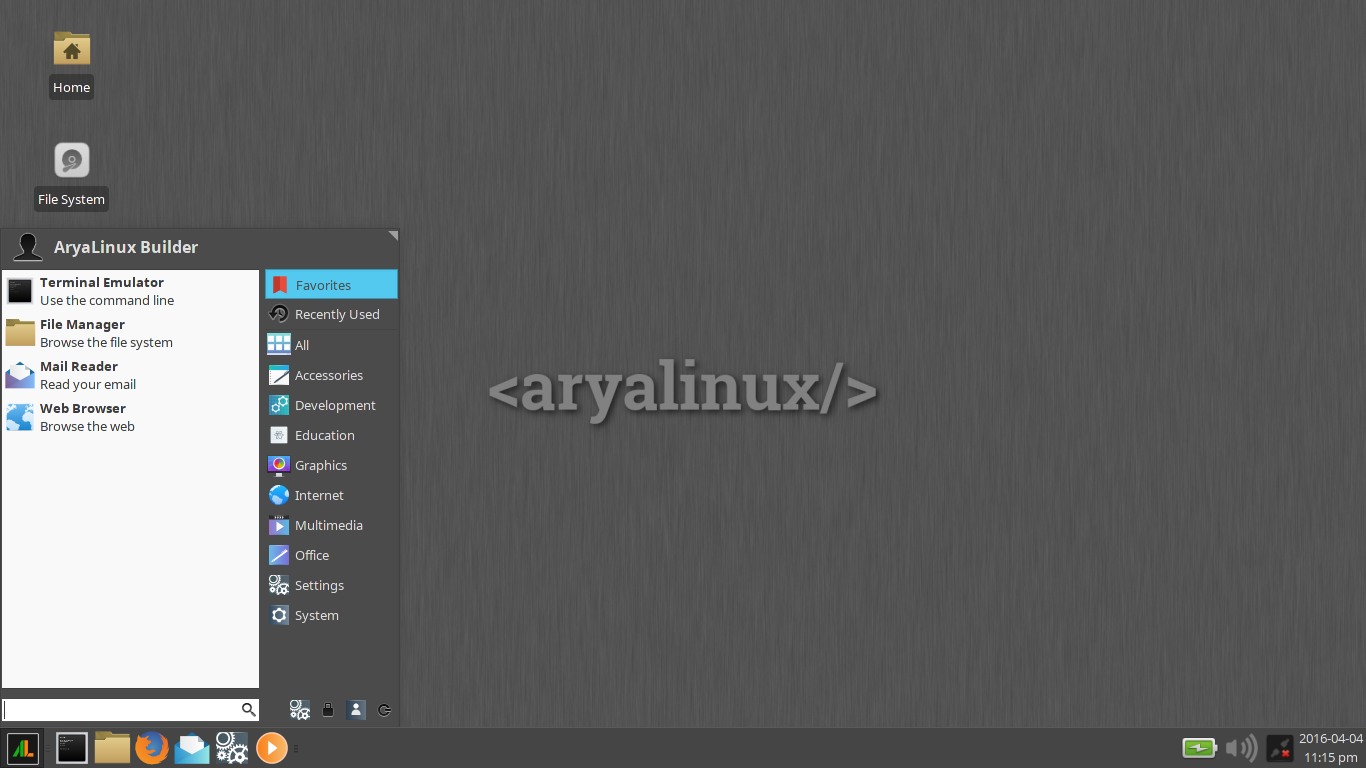Open mail envelope launcher on panel

[191, 748]
